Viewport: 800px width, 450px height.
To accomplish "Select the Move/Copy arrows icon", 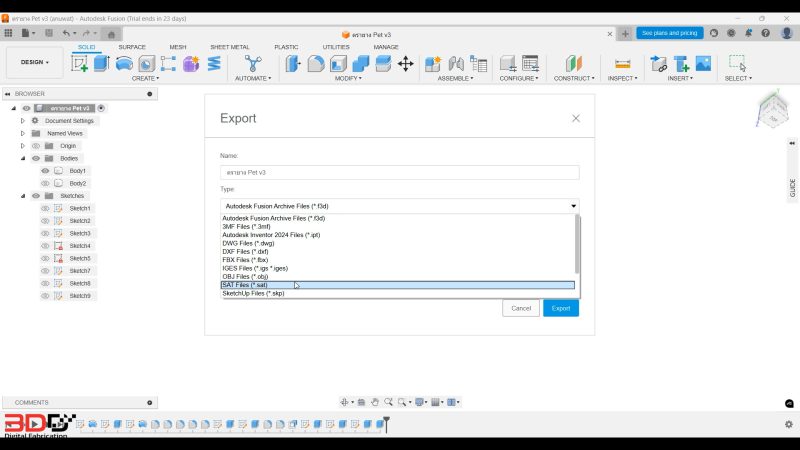I will click(406, 64).
